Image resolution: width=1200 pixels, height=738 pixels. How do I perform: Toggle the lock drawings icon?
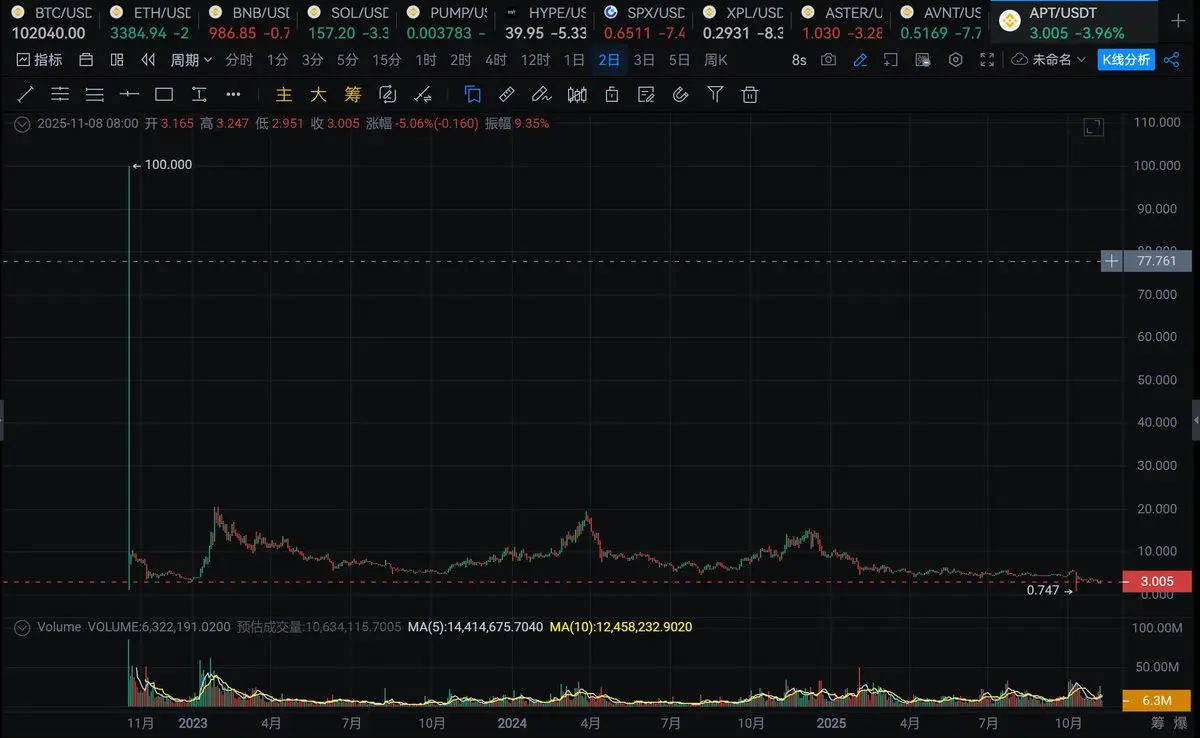tap(612, 95)
